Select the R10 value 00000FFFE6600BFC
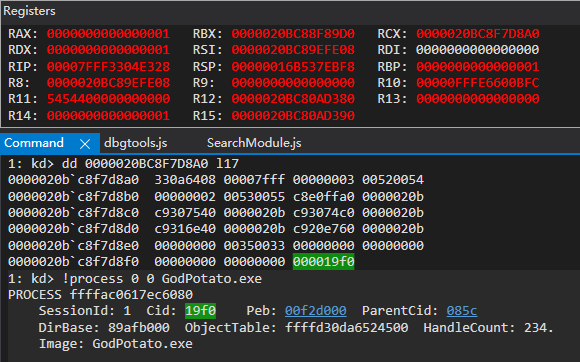 coord(478,82)
